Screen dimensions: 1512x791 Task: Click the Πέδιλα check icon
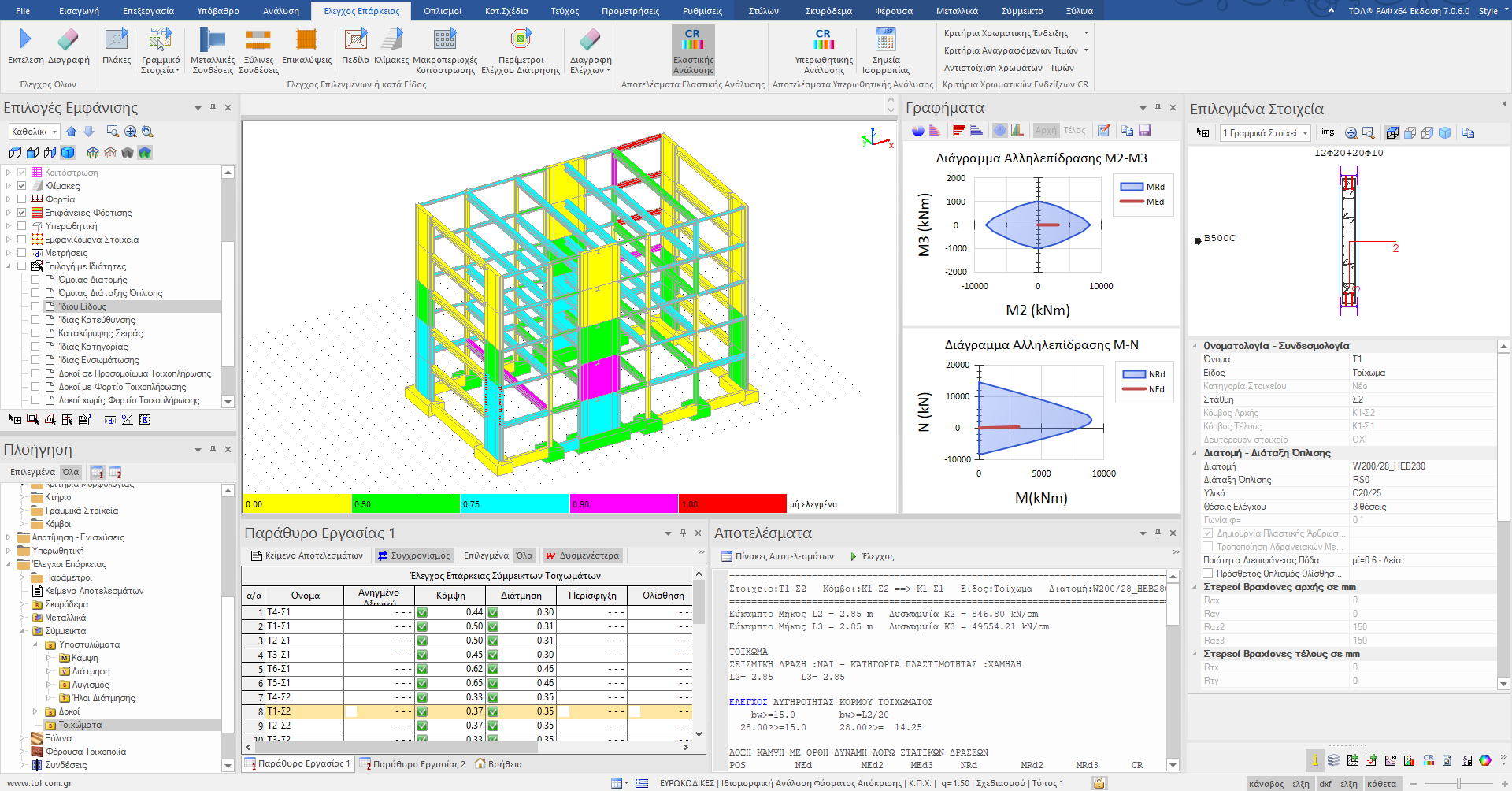click(x=355, y=39)
